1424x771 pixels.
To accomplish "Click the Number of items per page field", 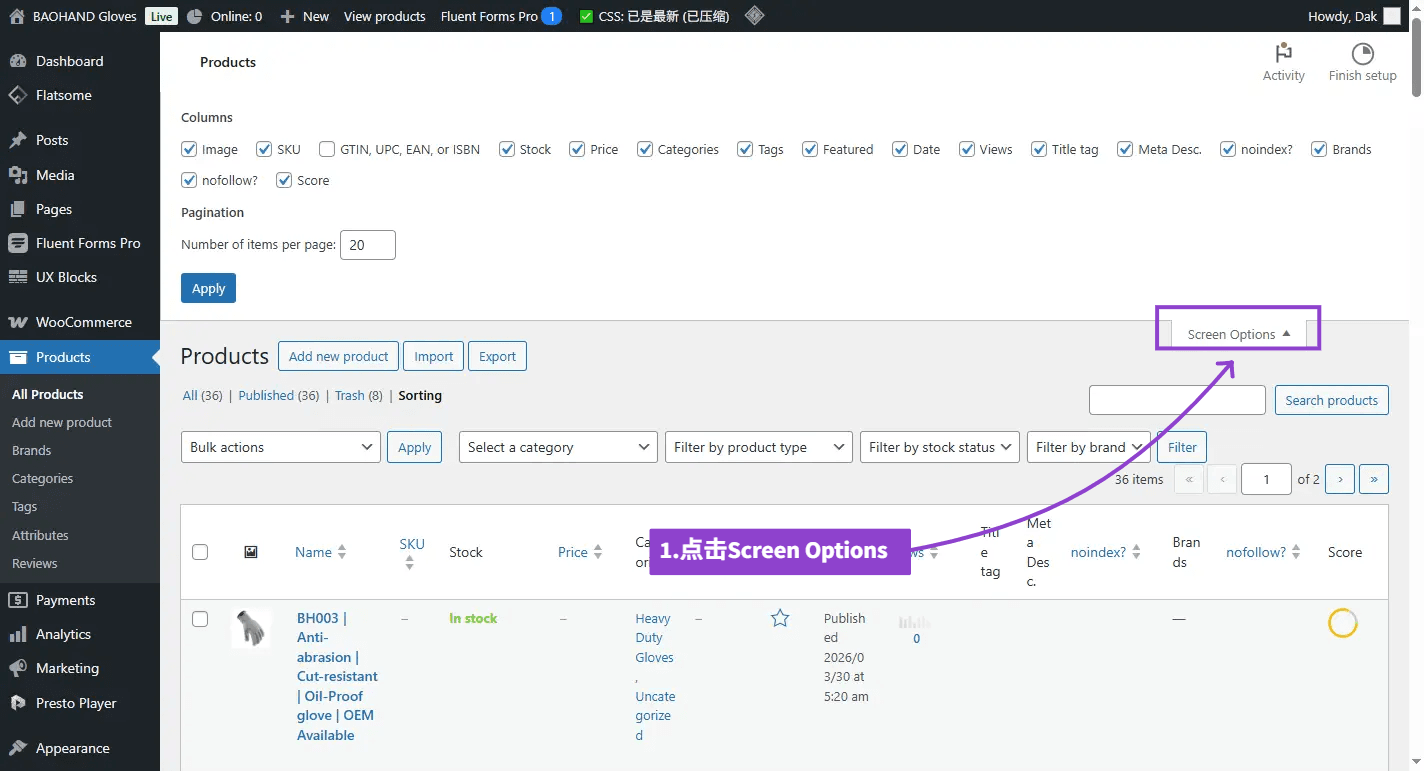I will coord(367,245).
